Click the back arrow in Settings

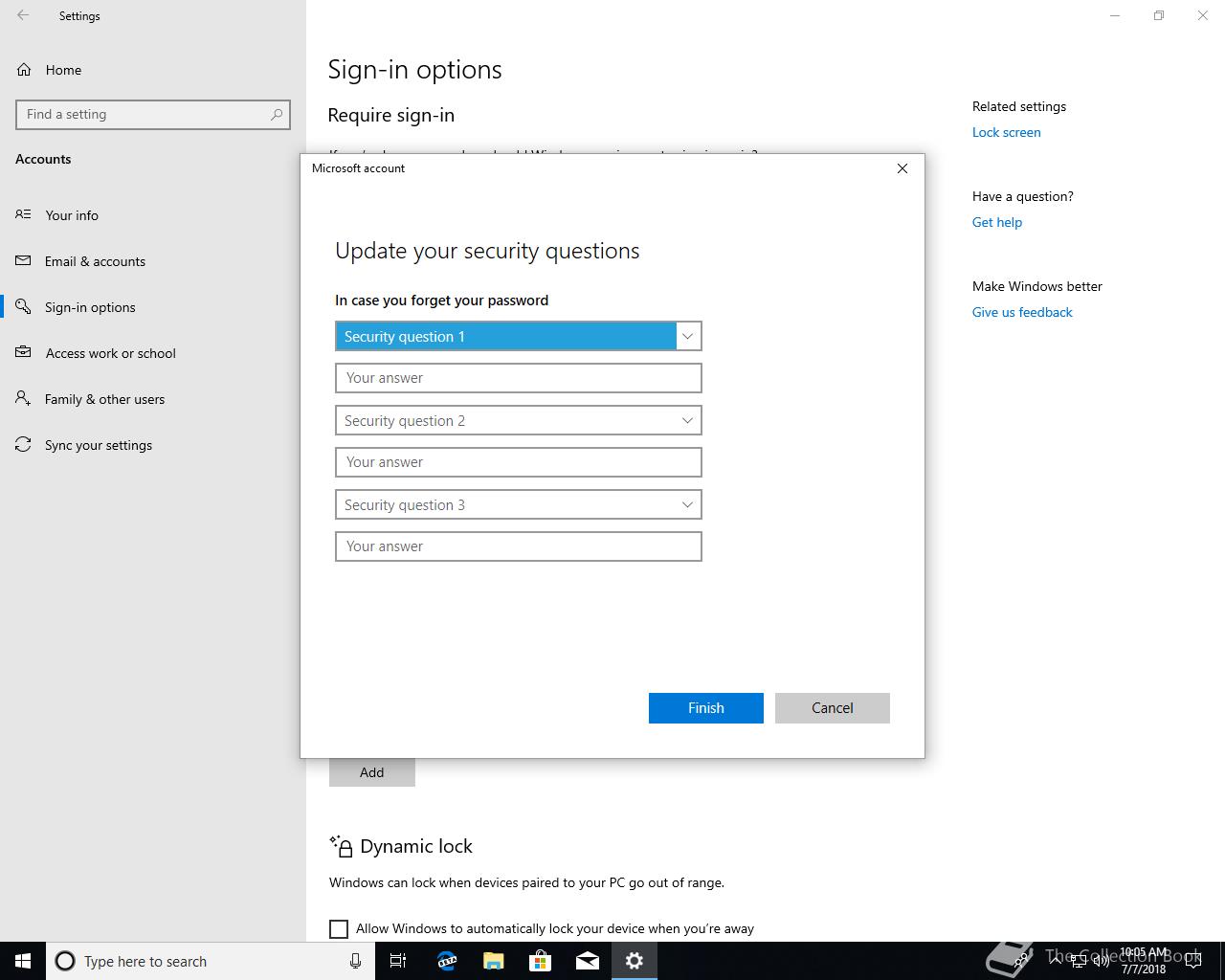(x=23, y=15)
